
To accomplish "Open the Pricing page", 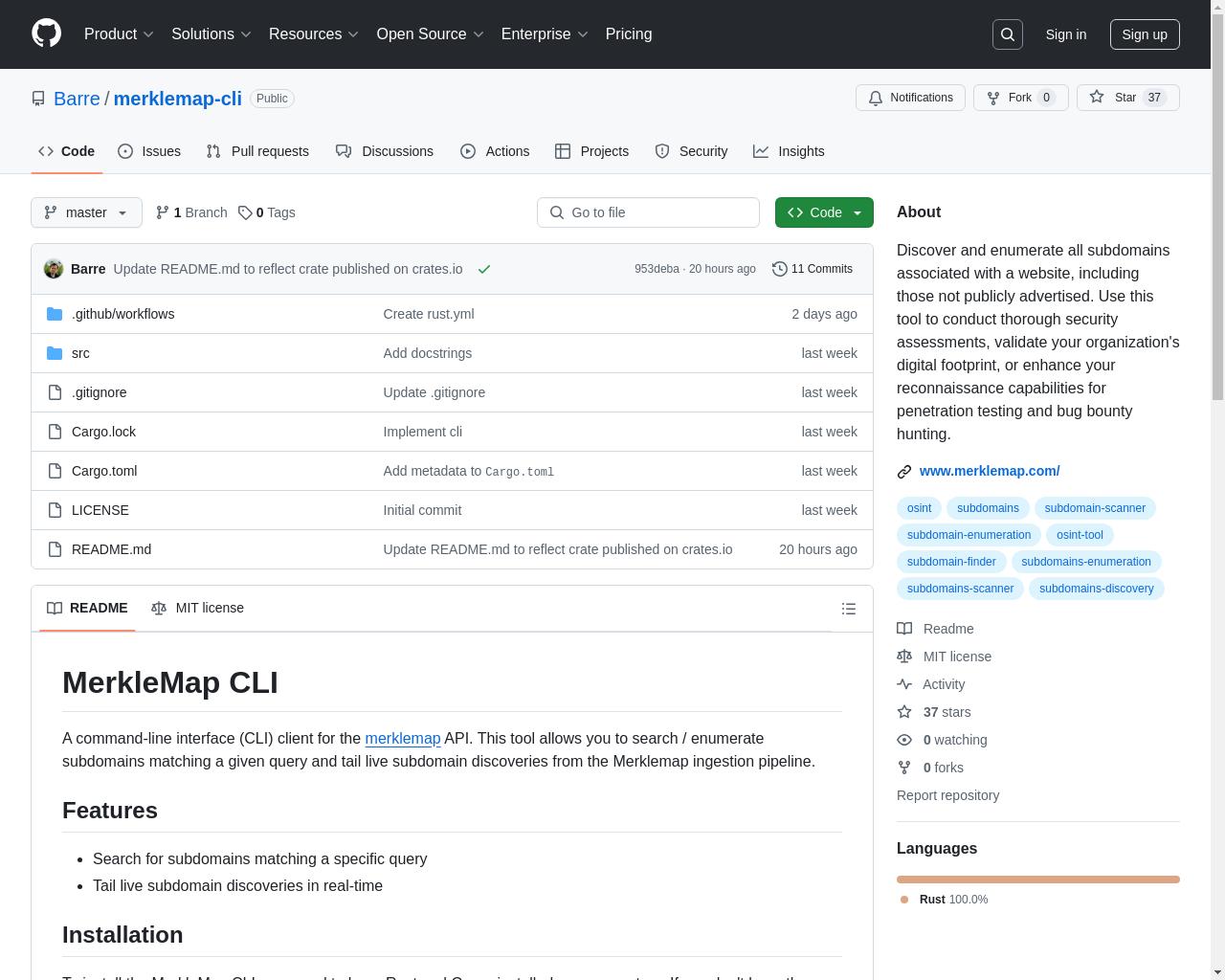I will (x=629, y=34).
